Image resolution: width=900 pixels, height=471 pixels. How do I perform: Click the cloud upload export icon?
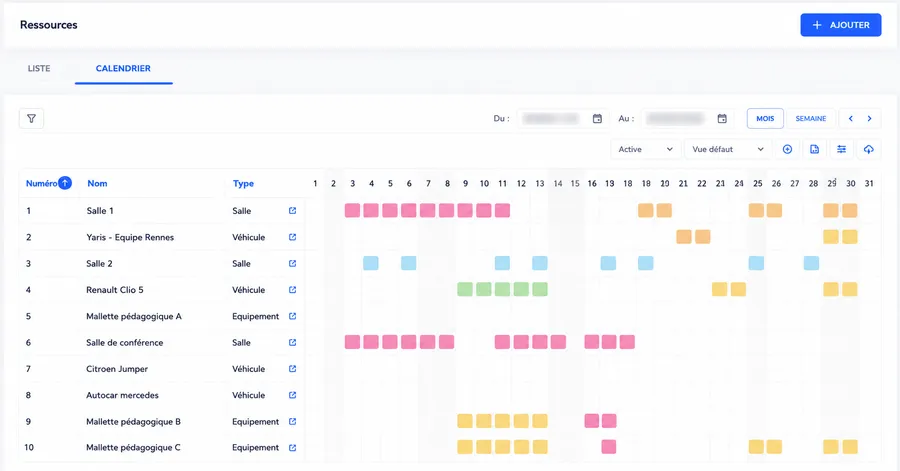(868, 149)
